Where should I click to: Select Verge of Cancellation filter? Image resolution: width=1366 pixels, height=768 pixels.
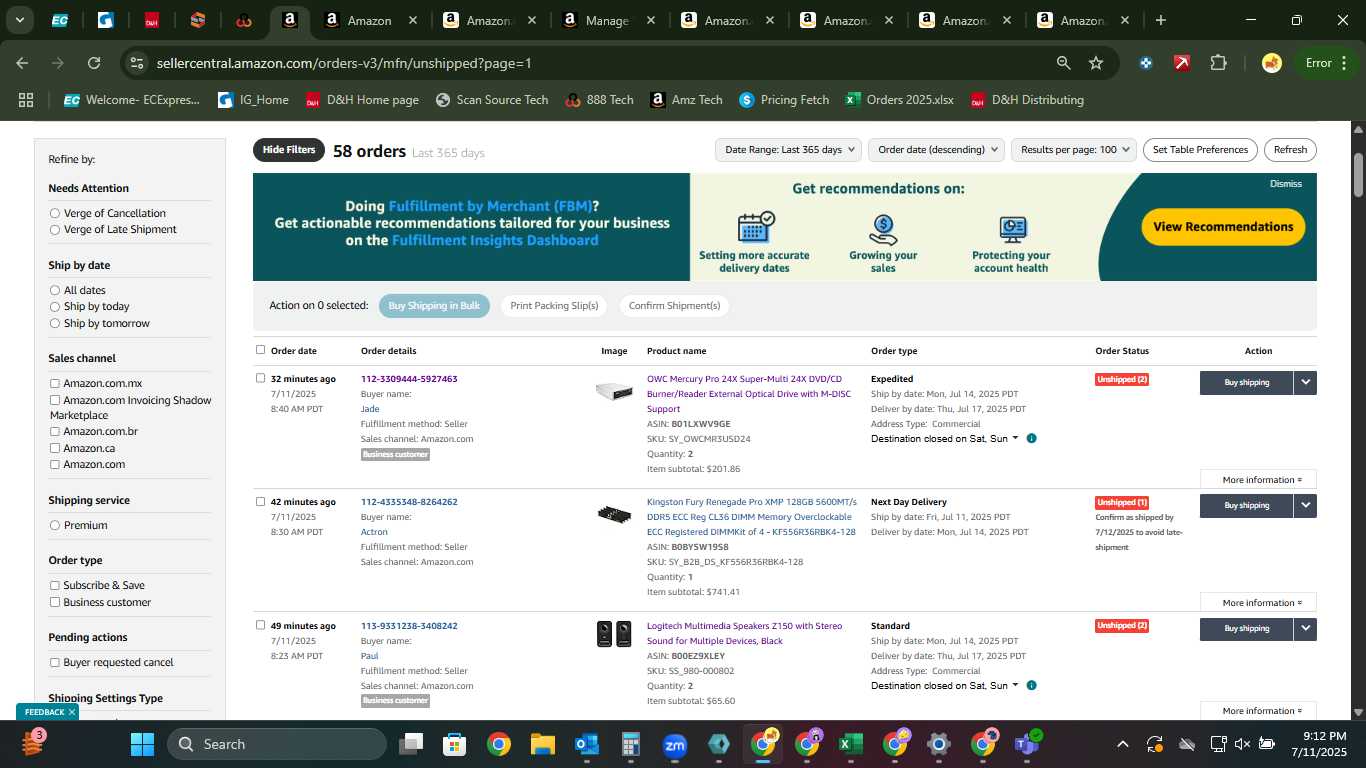(55, 213)
